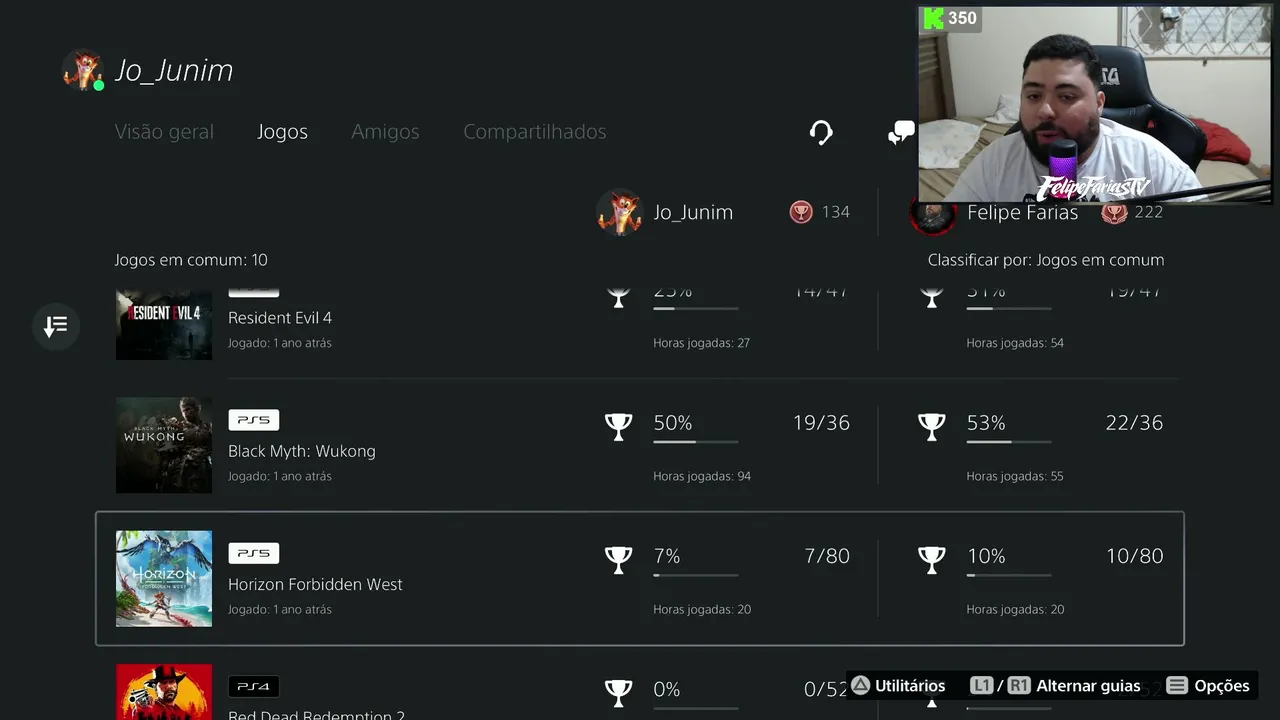Open the Amigos tab
Screen dimensions: 1280x720
tap(385, 132)
